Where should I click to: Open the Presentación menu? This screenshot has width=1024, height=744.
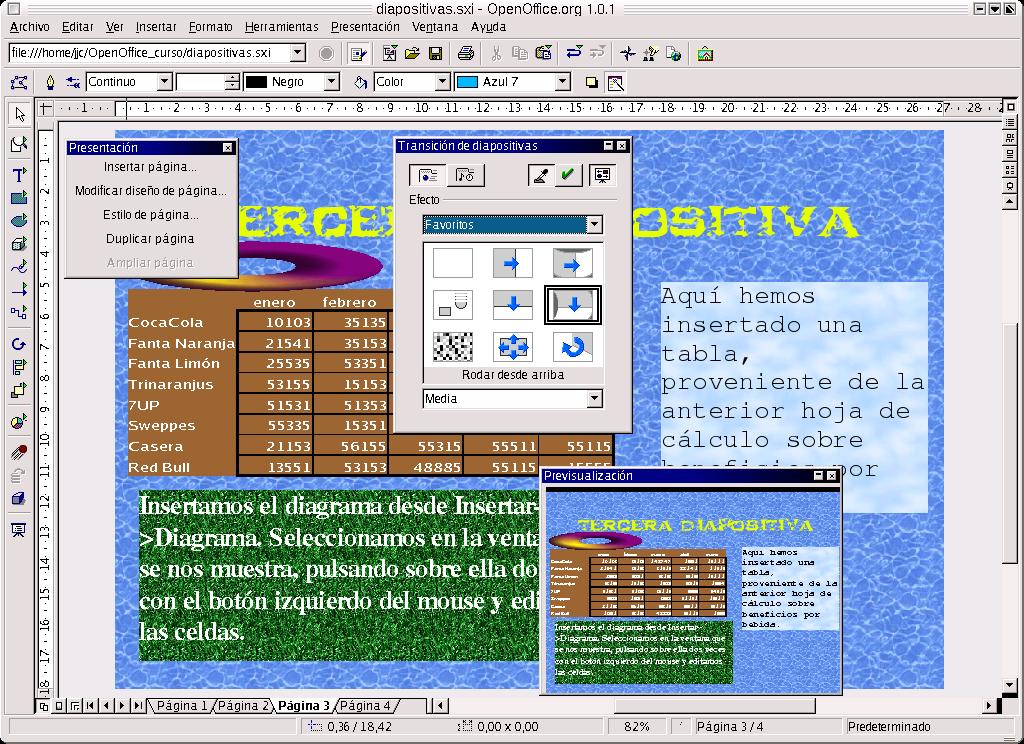coord(365,27)
